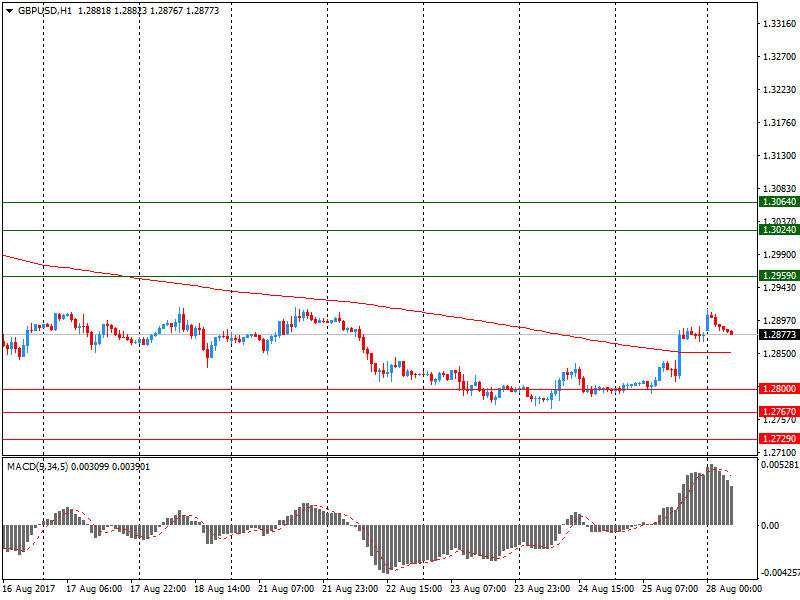Screen dimensions: 800x600
Task: Click the 23 Aug 23:00 time label
Action: pyautogui.click(x=542, y=589)
